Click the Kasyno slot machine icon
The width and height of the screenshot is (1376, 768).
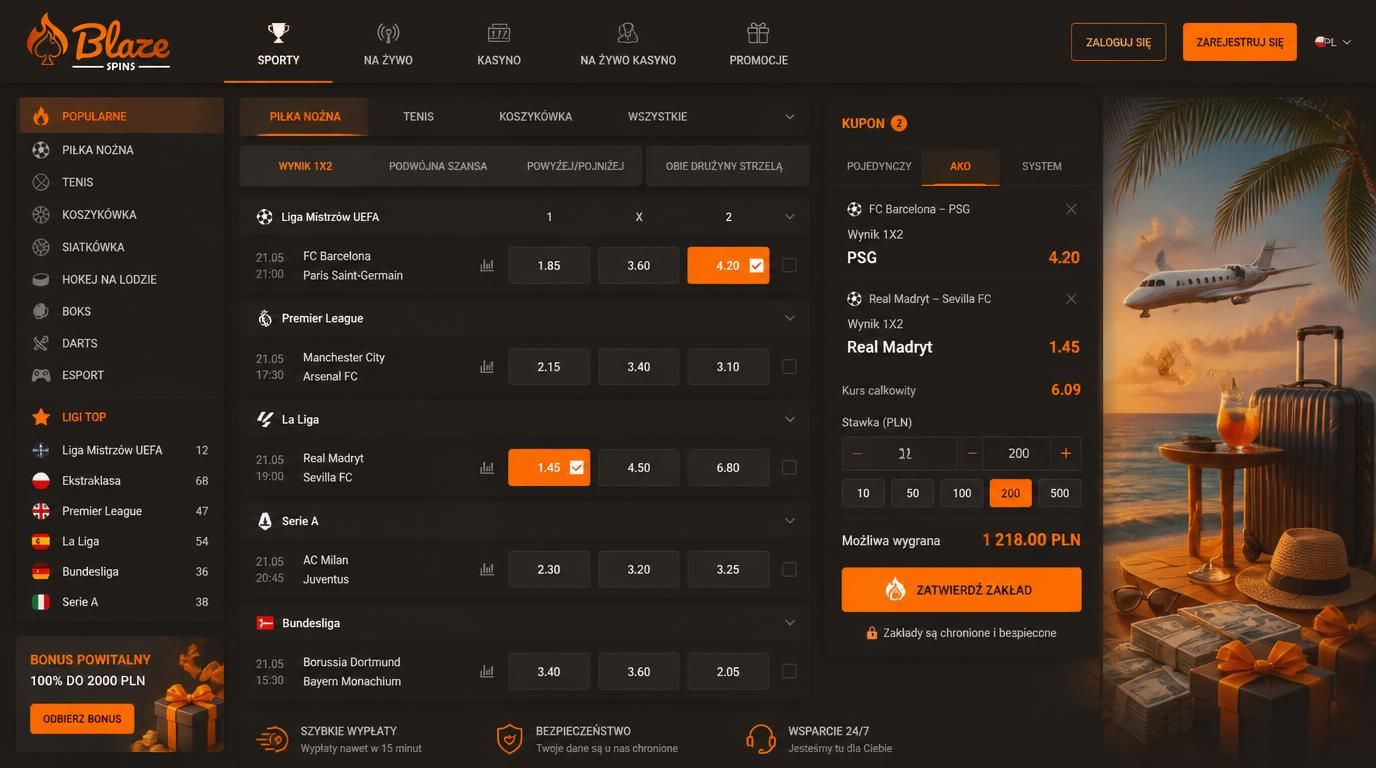pos(499,33)
